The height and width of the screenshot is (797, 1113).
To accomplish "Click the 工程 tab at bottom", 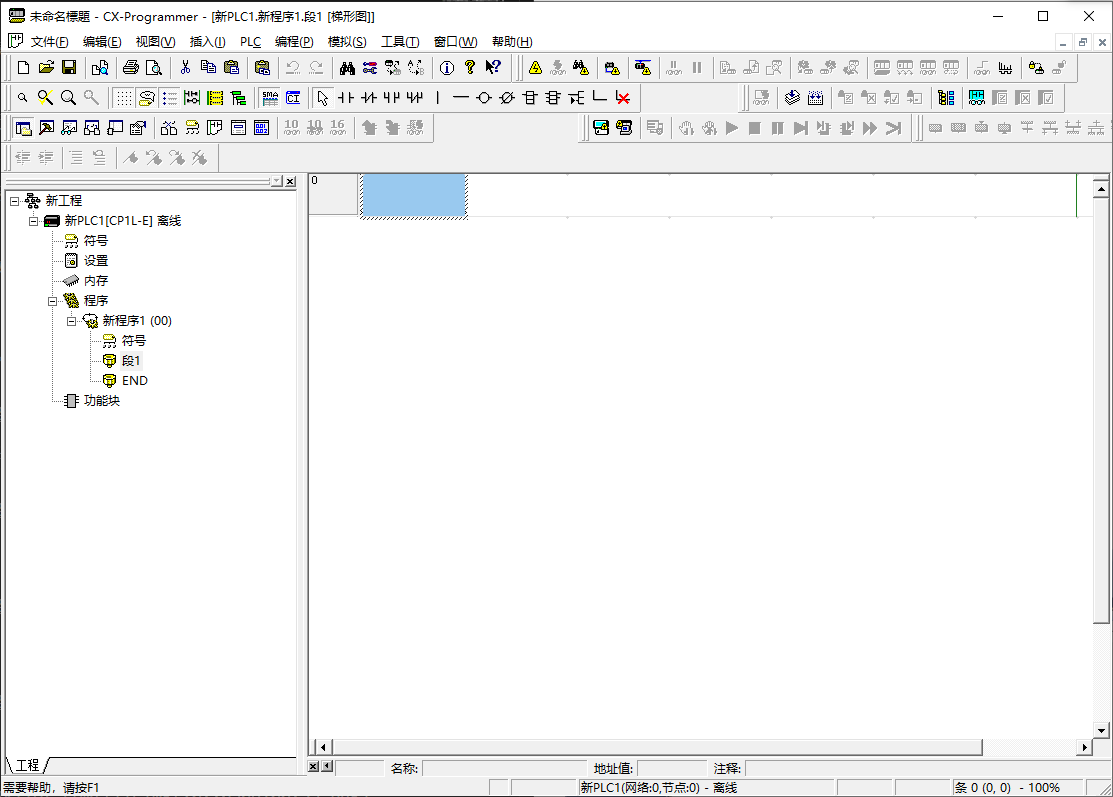I will (x=28, y=765).
